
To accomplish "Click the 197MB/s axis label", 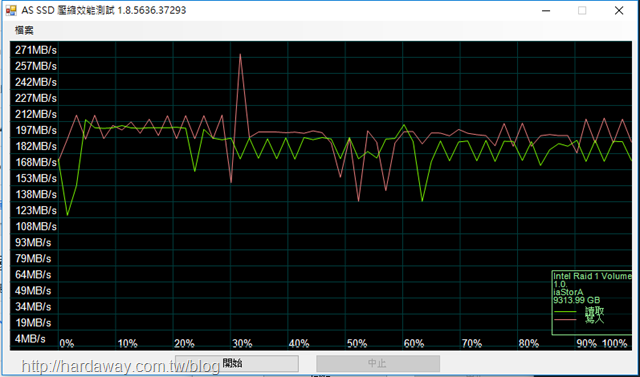I will click(x=36, y=131).
